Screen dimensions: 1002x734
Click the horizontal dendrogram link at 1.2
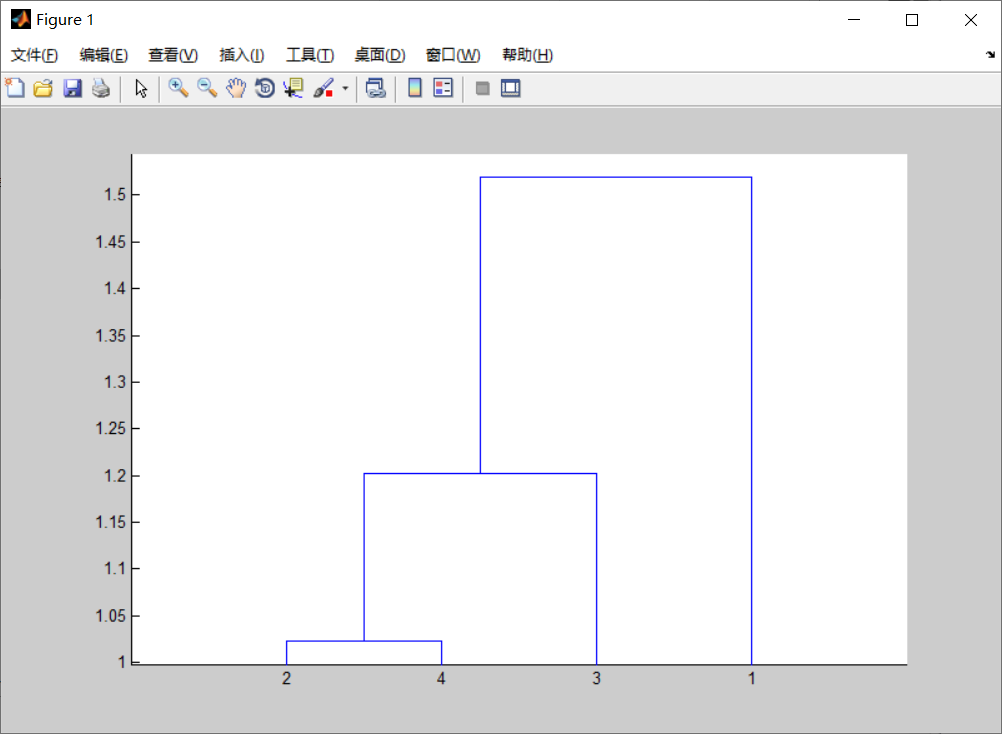[480, 473]
